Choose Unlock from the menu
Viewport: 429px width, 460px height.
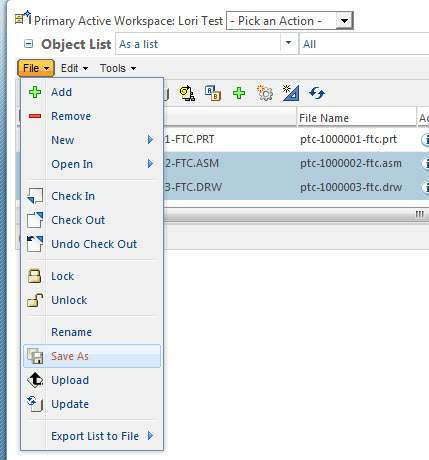(x=92, y=300)
